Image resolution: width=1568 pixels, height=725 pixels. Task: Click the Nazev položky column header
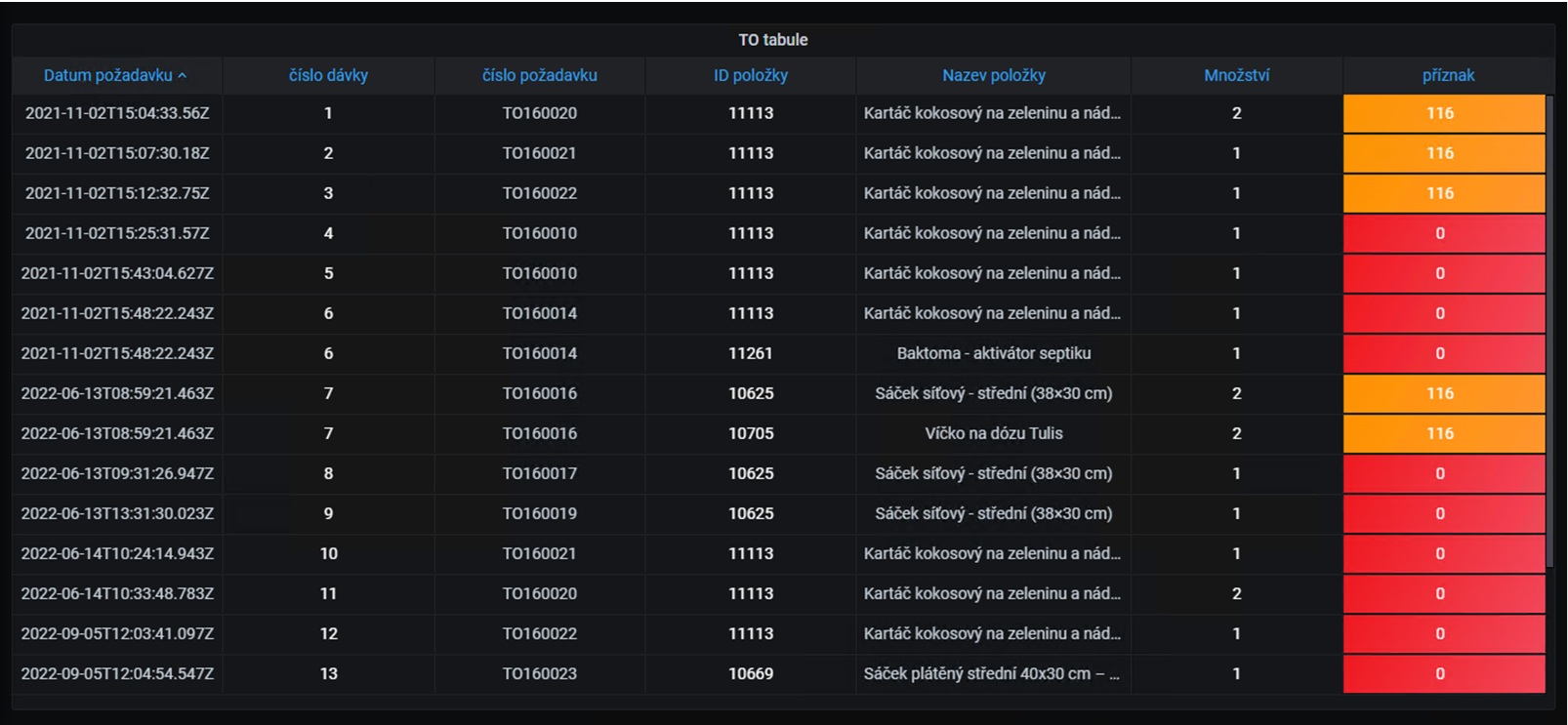tap(993, 75)
